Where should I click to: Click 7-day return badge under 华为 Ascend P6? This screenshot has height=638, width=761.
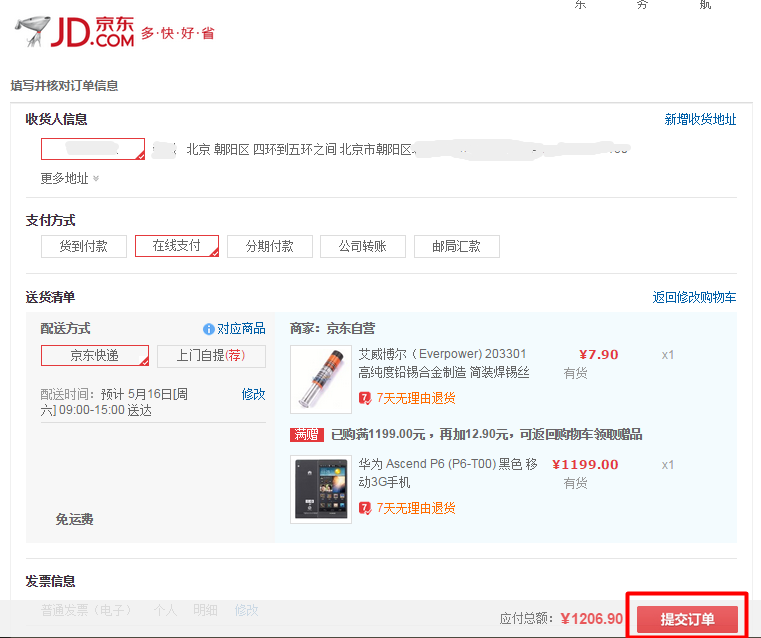(x=407, y=508)
